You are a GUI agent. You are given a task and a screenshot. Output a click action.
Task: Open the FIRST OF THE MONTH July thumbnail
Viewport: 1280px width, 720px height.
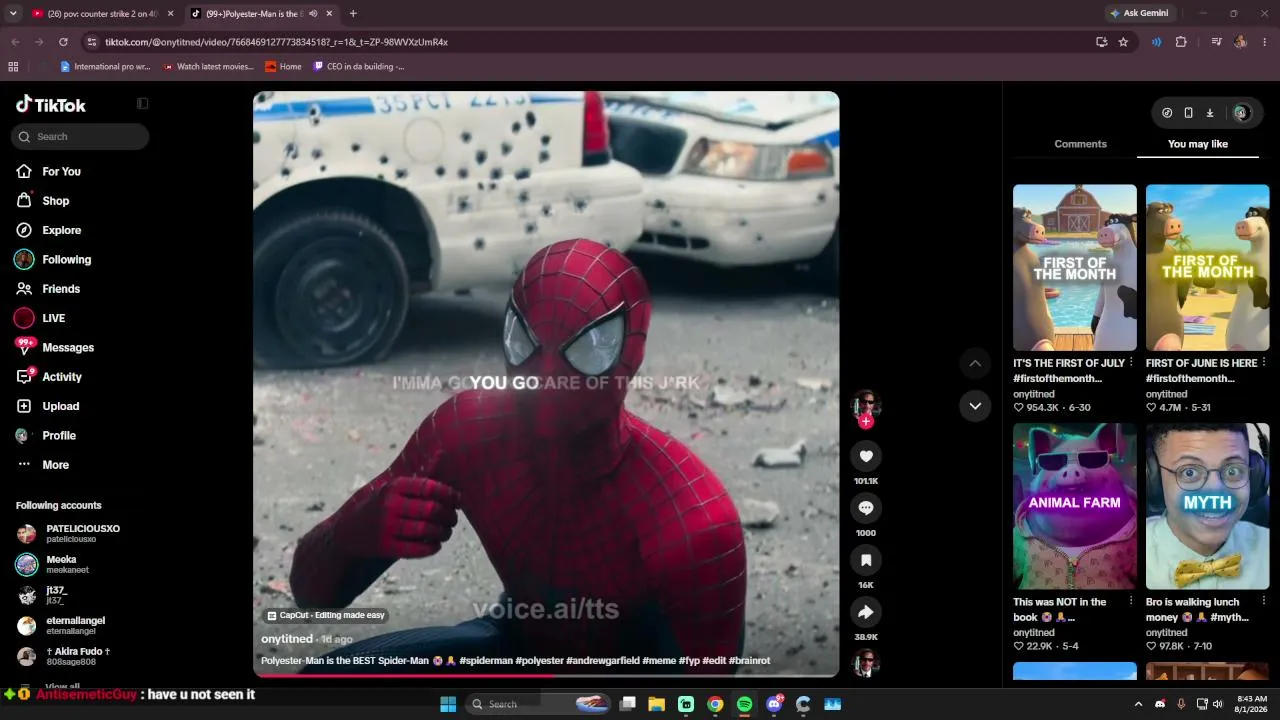[x=1075, y=267]
